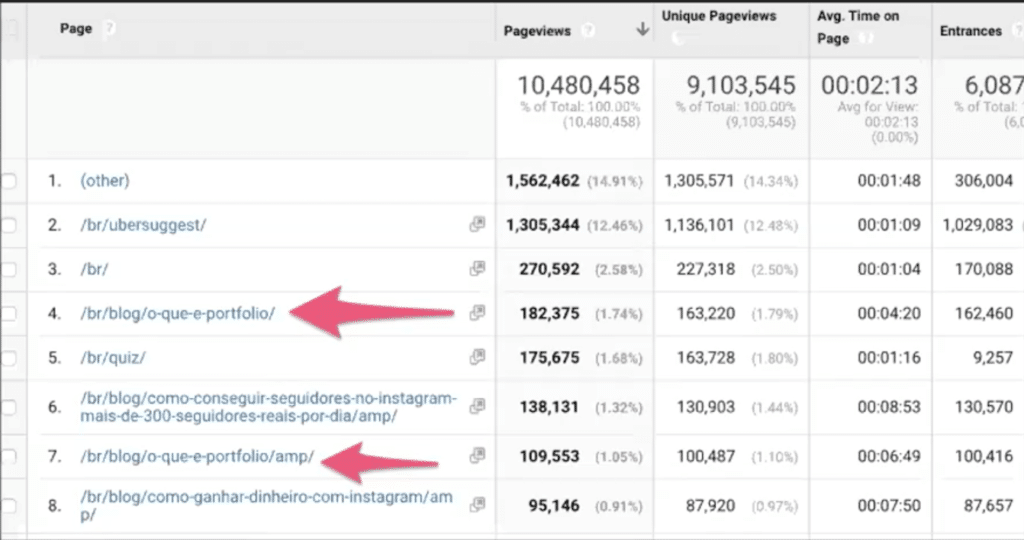Check row 7 o-que-e-portfolio/amp/ checkbox
Screen dimensions: 1024x540
click(8, 456)
